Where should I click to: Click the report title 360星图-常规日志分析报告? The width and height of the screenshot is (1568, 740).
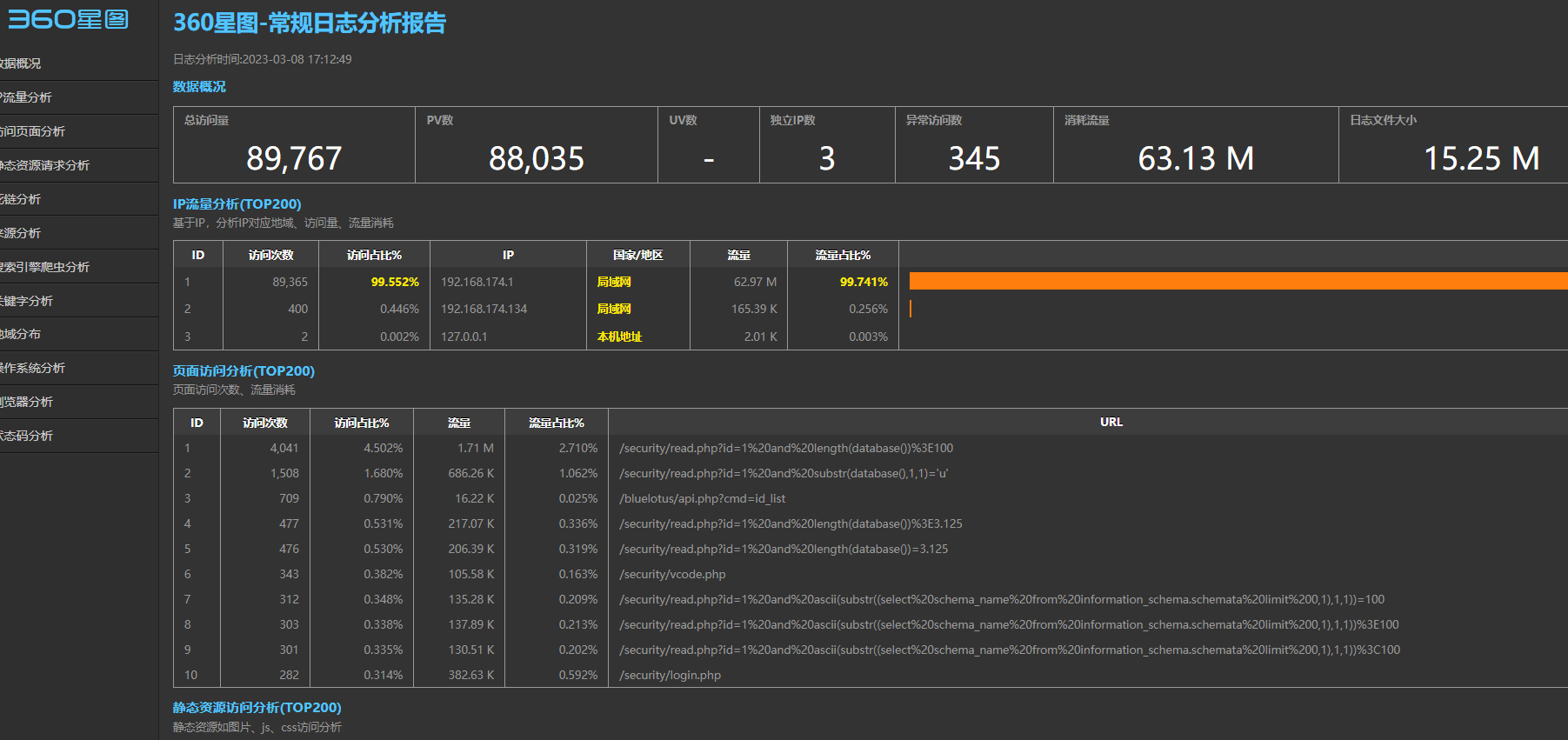(x=310, y=23)
